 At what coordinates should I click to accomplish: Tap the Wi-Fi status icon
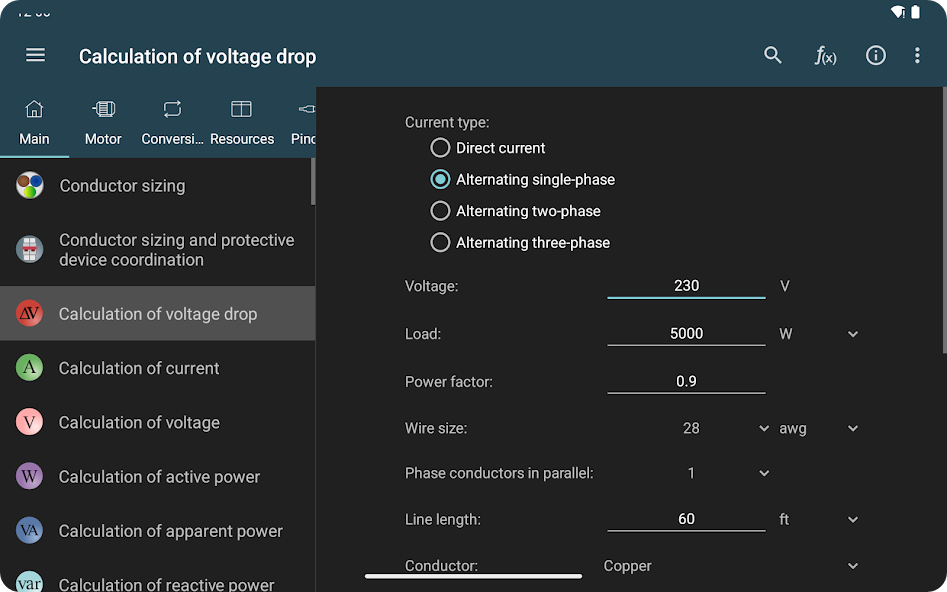coord(897,12)
